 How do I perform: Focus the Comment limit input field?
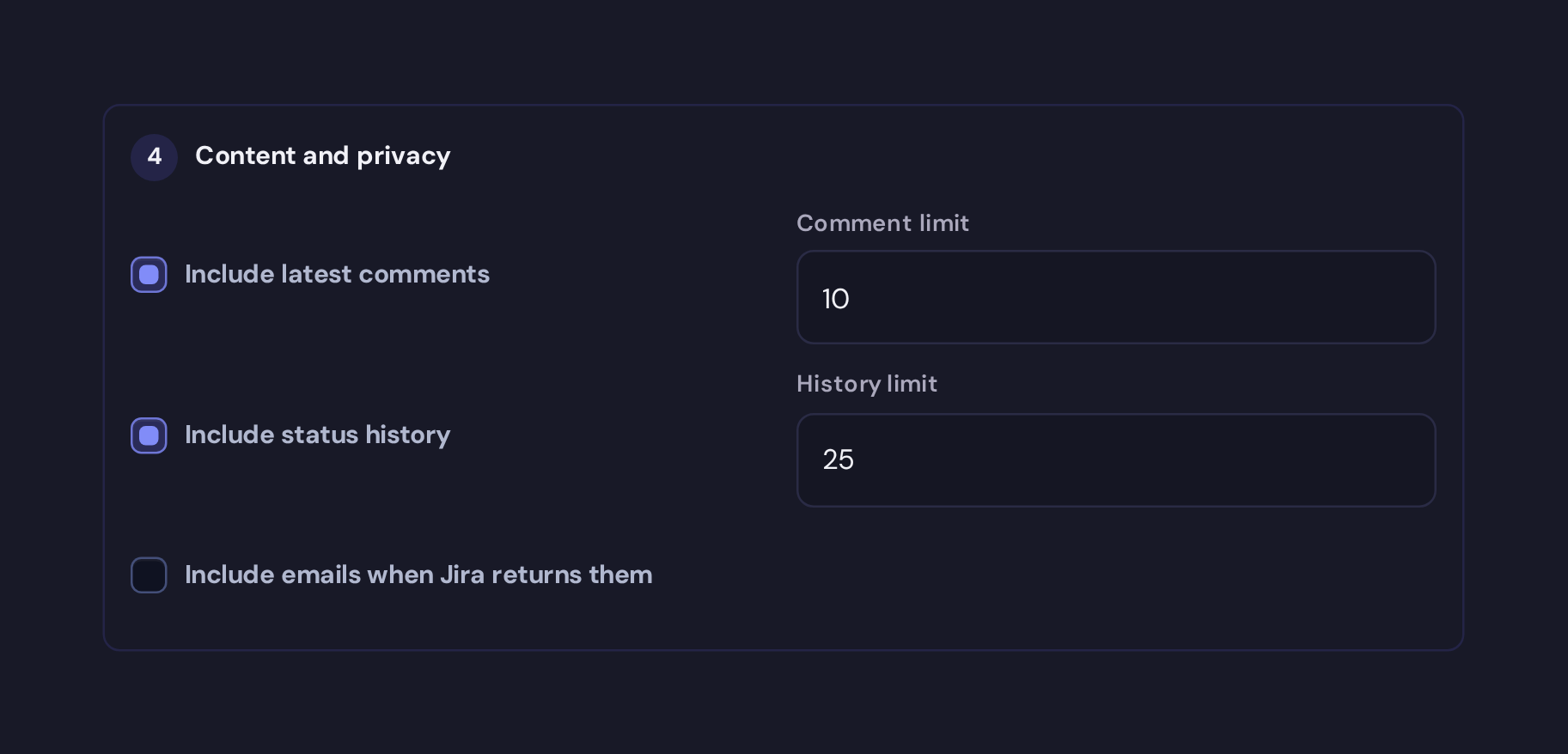(x=1116, y=297)
